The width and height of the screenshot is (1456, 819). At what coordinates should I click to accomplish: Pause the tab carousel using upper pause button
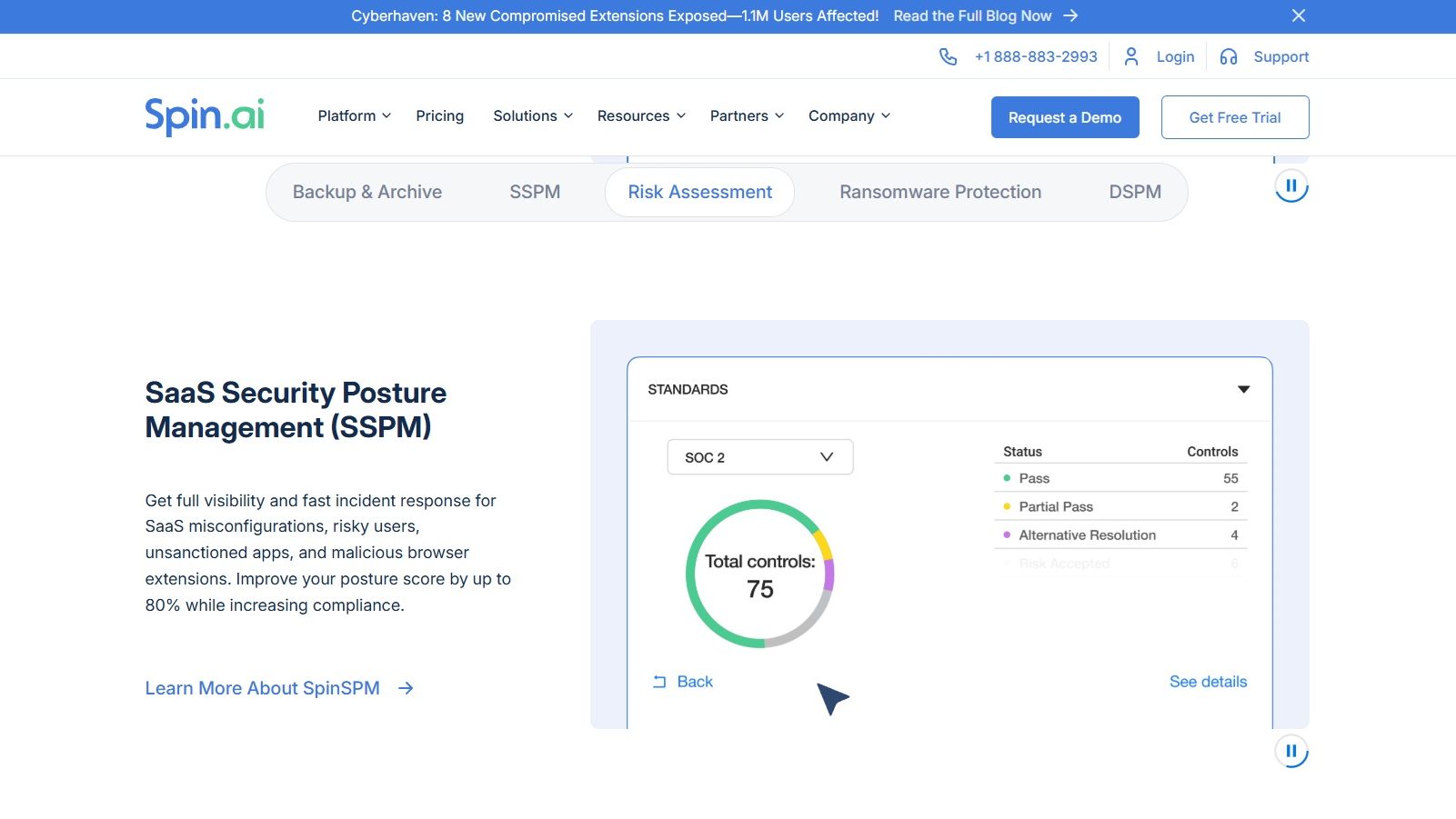click(x=1290, y=186)
